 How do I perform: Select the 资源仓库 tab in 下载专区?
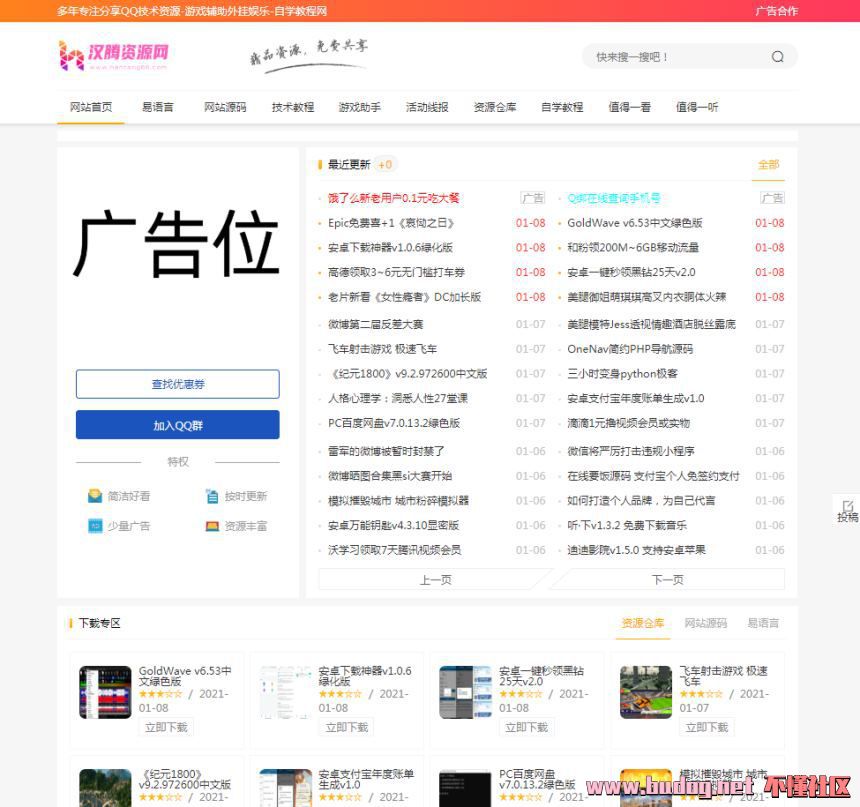tap(643, 623)
